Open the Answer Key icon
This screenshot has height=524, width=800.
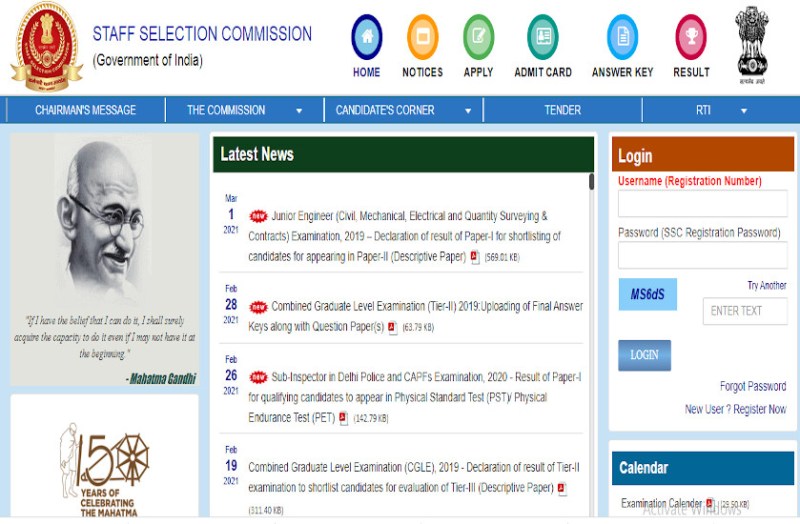[622, 37]
